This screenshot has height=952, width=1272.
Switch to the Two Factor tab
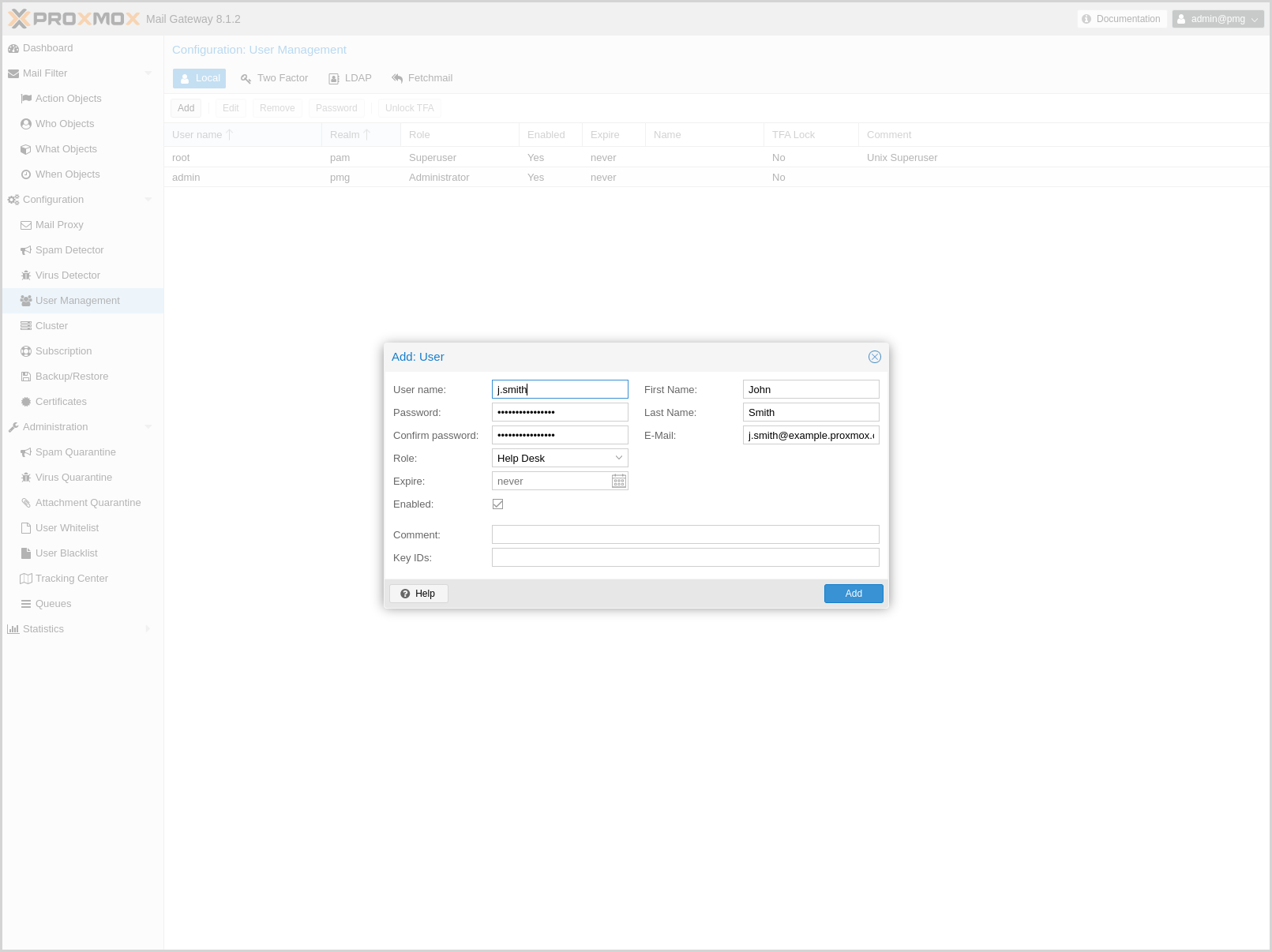[275, 78]
